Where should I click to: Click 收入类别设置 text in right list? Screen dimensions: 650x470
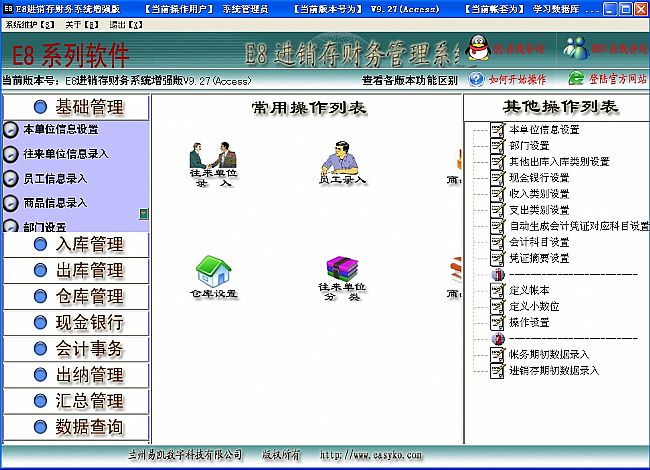click(539, 194)
